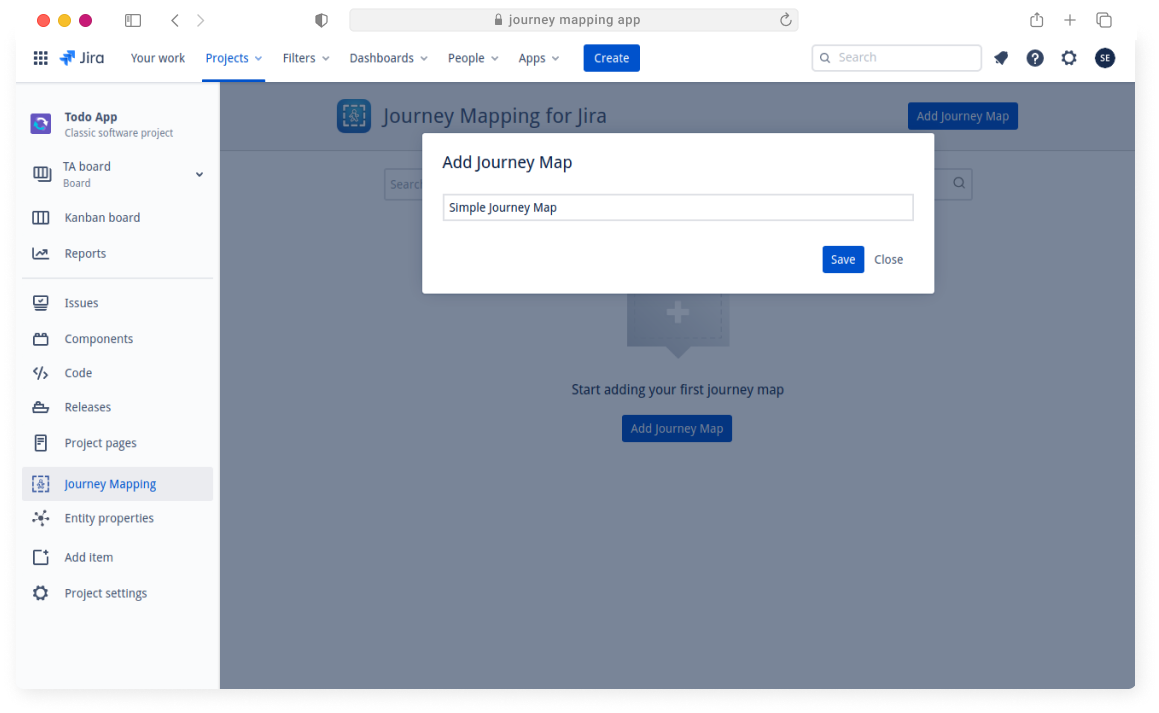Click the Jira logo
The height and width of the screenshot is (713, 1159).
point(82,58)
